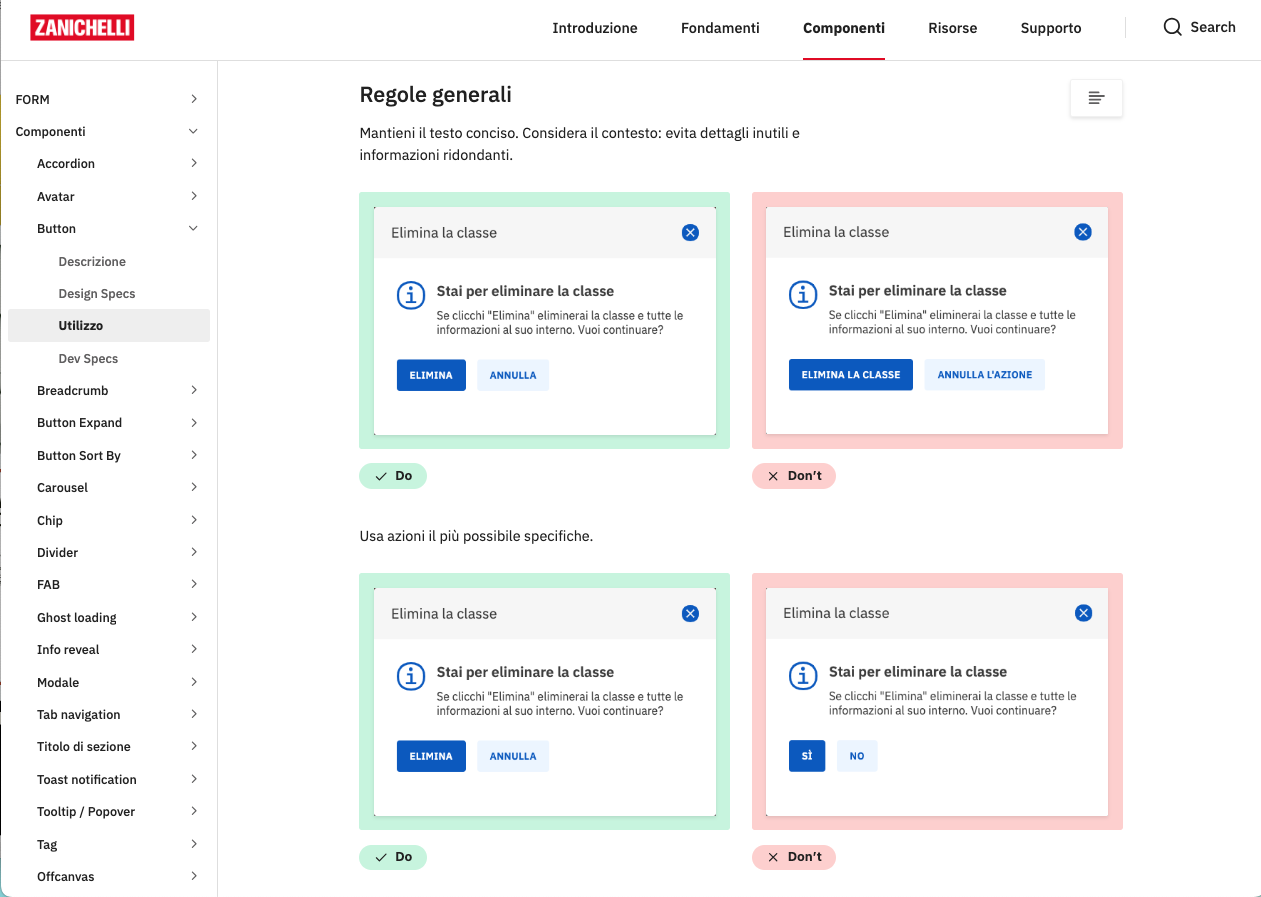Switch to the Fondamenti tab
This screenshot has height=897, width=1261.
(x=720, y=28)
